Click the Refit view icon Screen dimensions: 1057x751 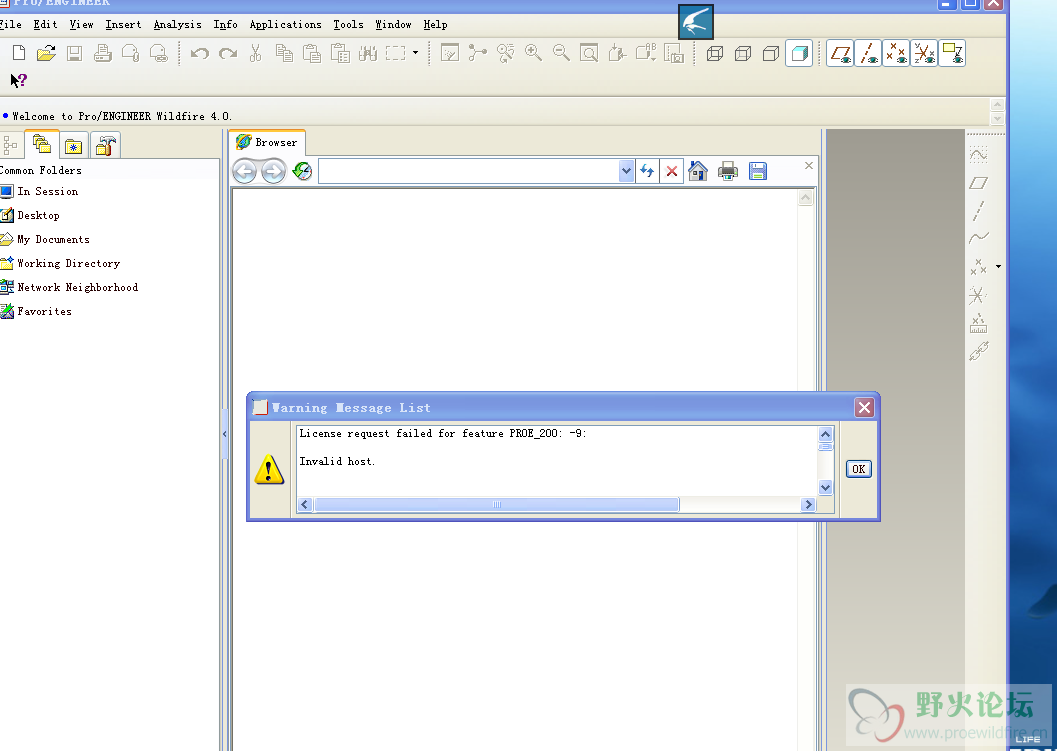(589, 53)
